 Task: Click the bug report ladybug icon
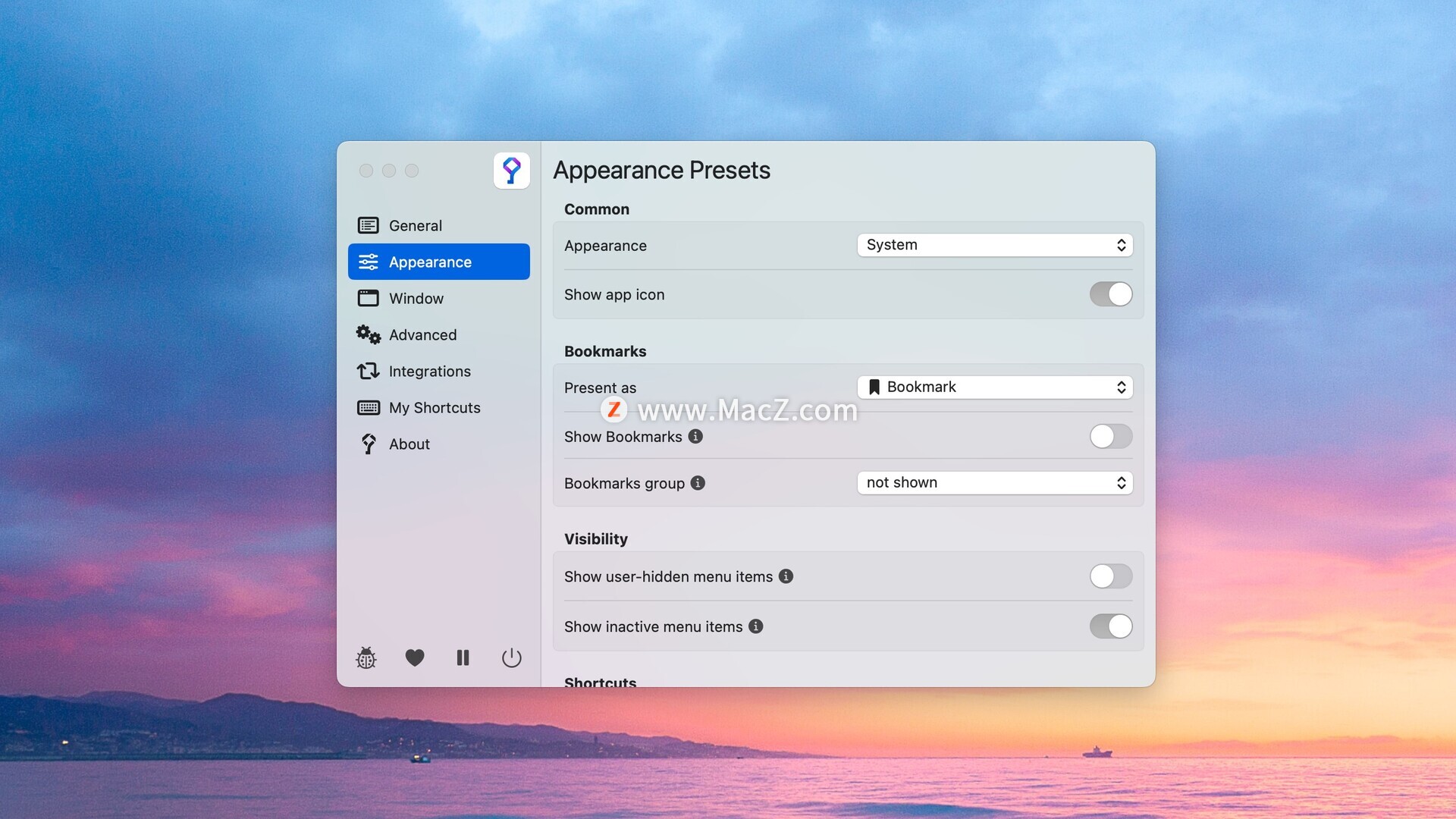(366, 657)
